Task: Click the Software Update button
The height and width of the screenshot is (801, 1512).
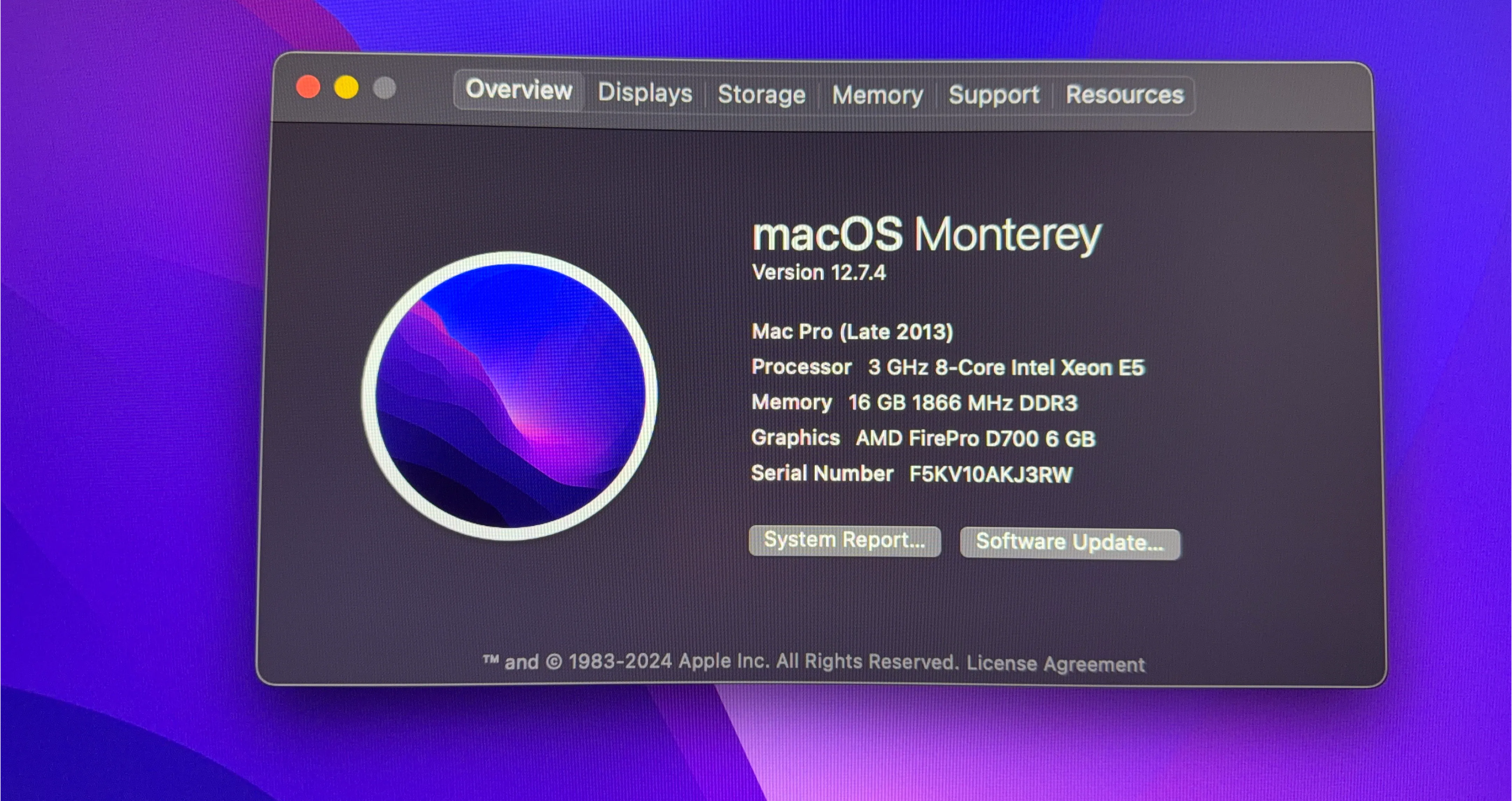Action: click(x=1070, y=542)
